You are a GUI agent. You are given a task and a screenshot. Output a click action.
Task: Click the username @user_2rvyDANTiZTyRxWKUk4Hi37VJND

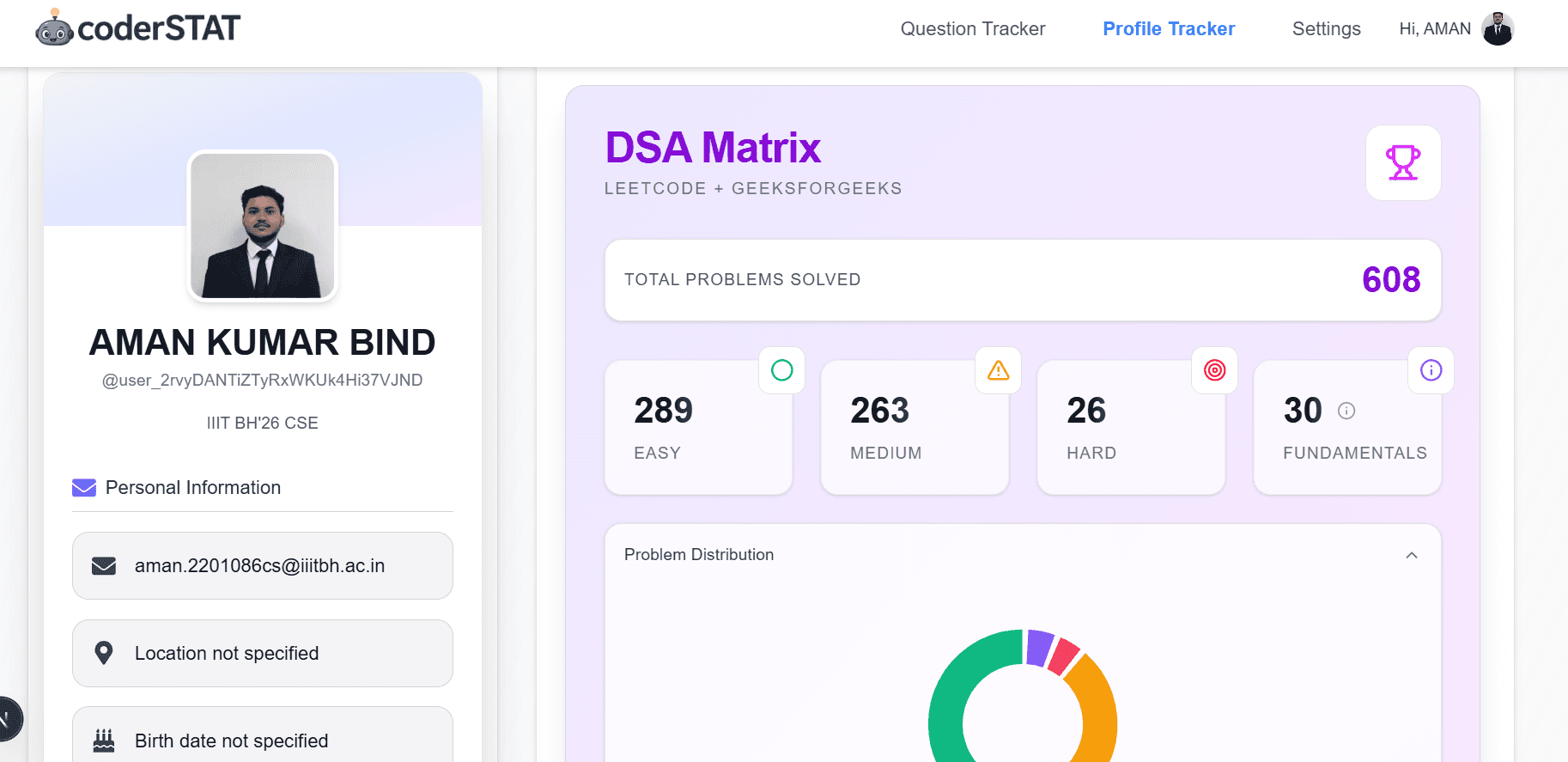[262, 380]
